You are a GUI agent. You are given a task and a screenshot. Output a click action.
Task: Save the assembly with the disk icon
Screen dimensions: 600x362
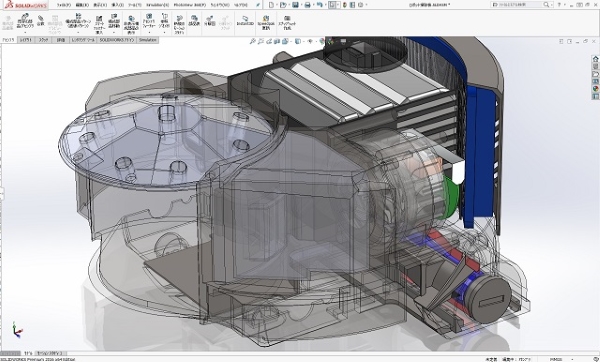coord(295,5)
